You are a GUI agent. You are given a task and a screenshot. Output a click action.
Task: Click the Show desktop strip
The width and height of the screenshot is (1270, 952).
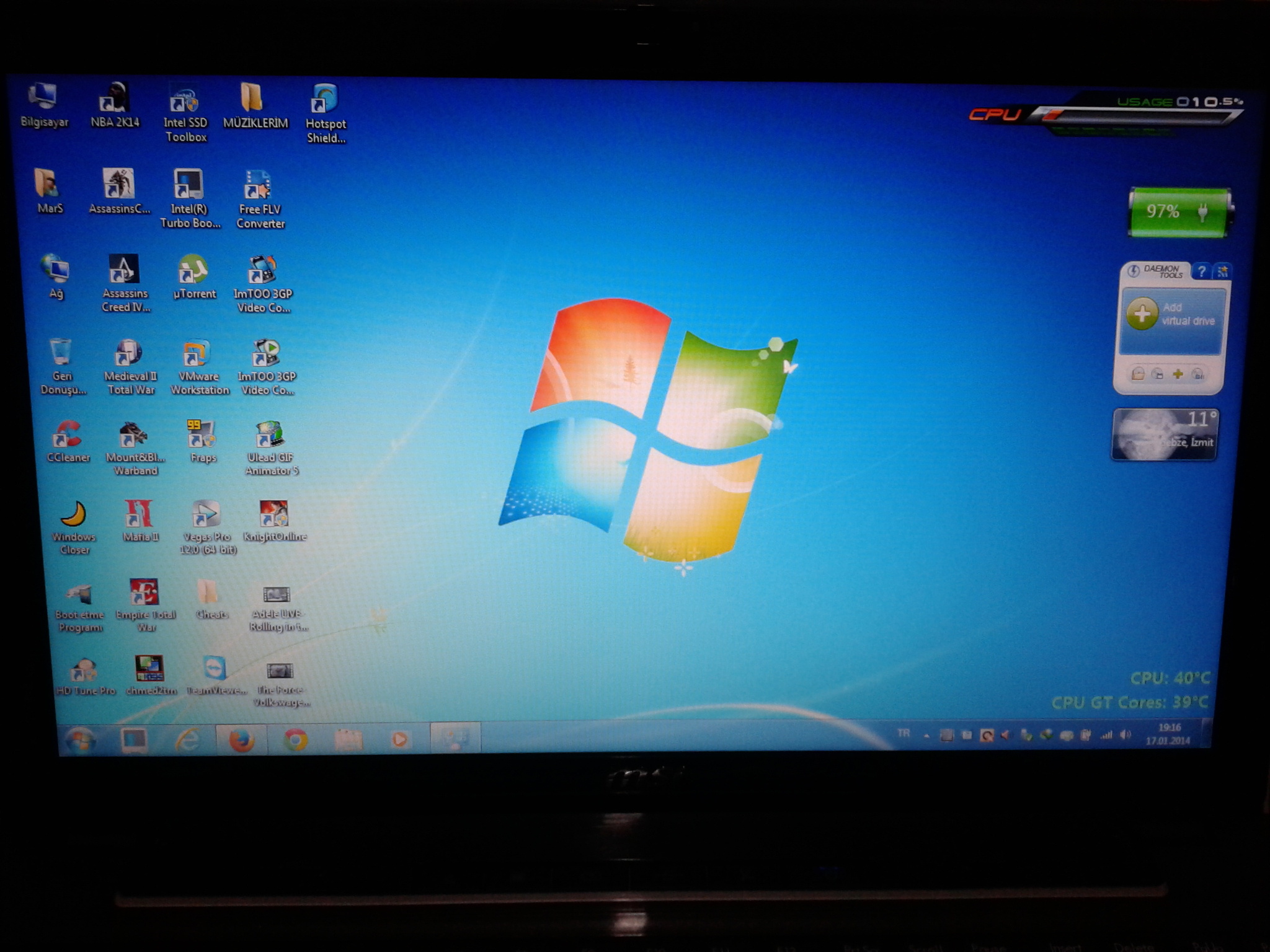(x=1206, y=733)
